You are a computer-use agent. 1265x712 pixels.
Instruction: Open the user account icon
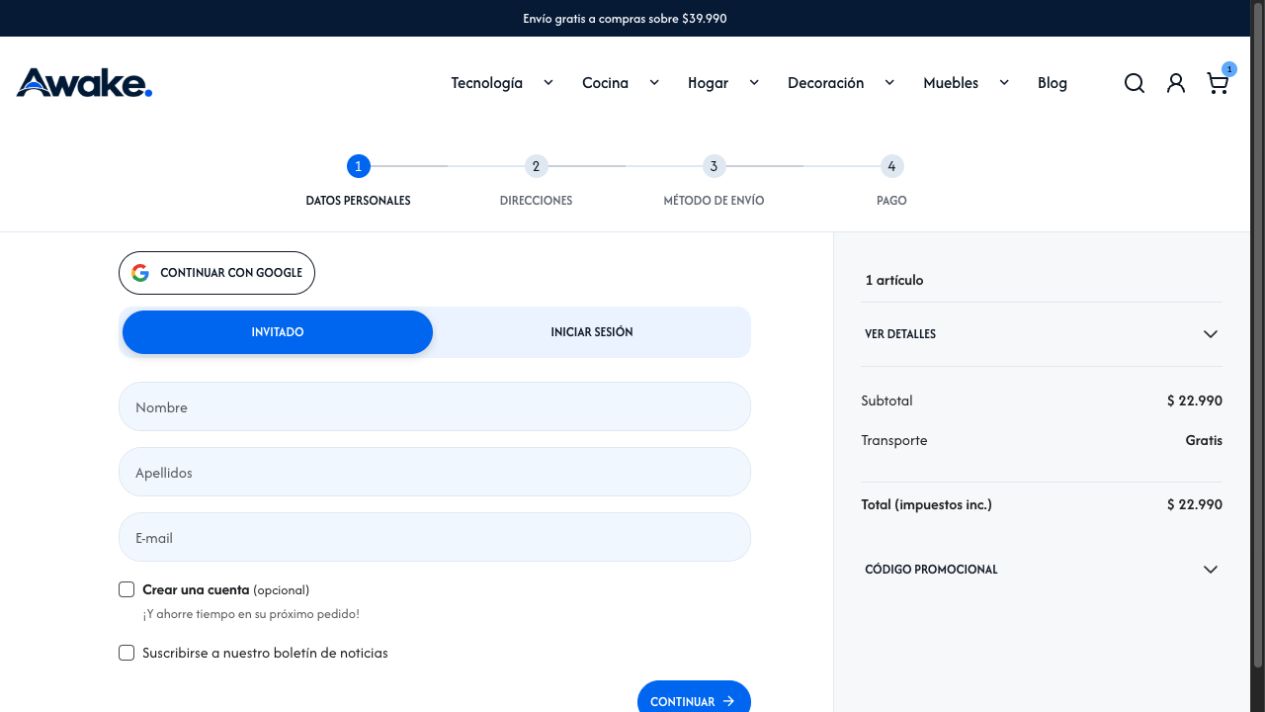tap(1176, 83)
